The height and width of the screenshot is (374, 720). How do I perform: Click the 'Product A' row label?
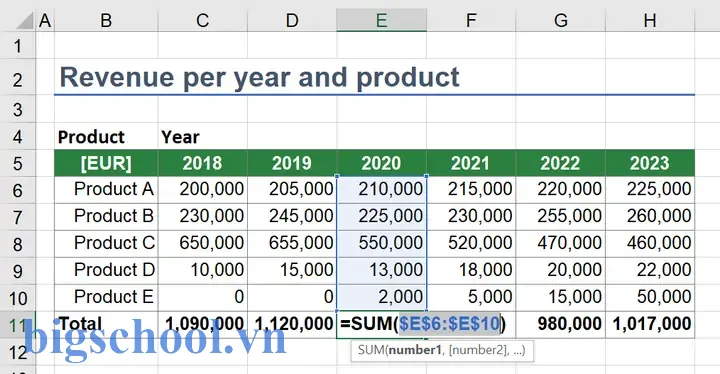coord(106,189)
